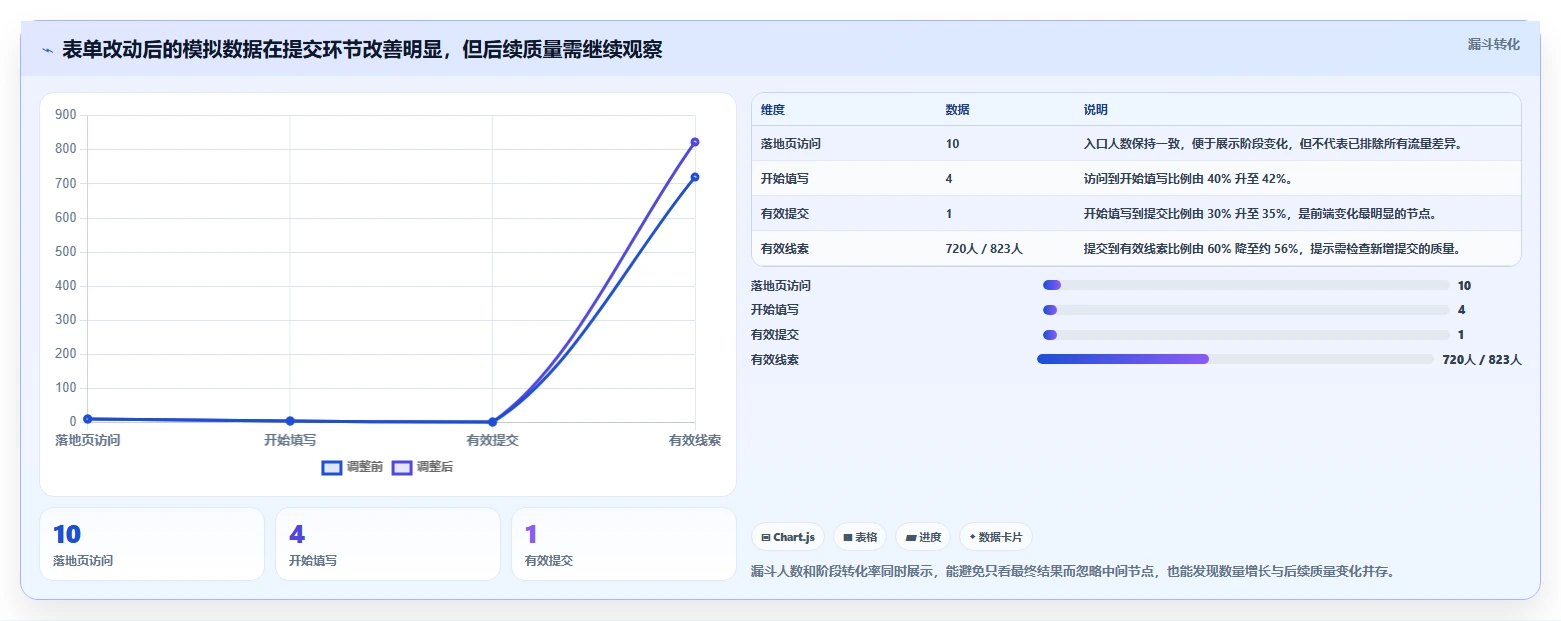This screenshot has height=621, width=1561.
Task: Click the table data value 10
Action: coord(952,144)
